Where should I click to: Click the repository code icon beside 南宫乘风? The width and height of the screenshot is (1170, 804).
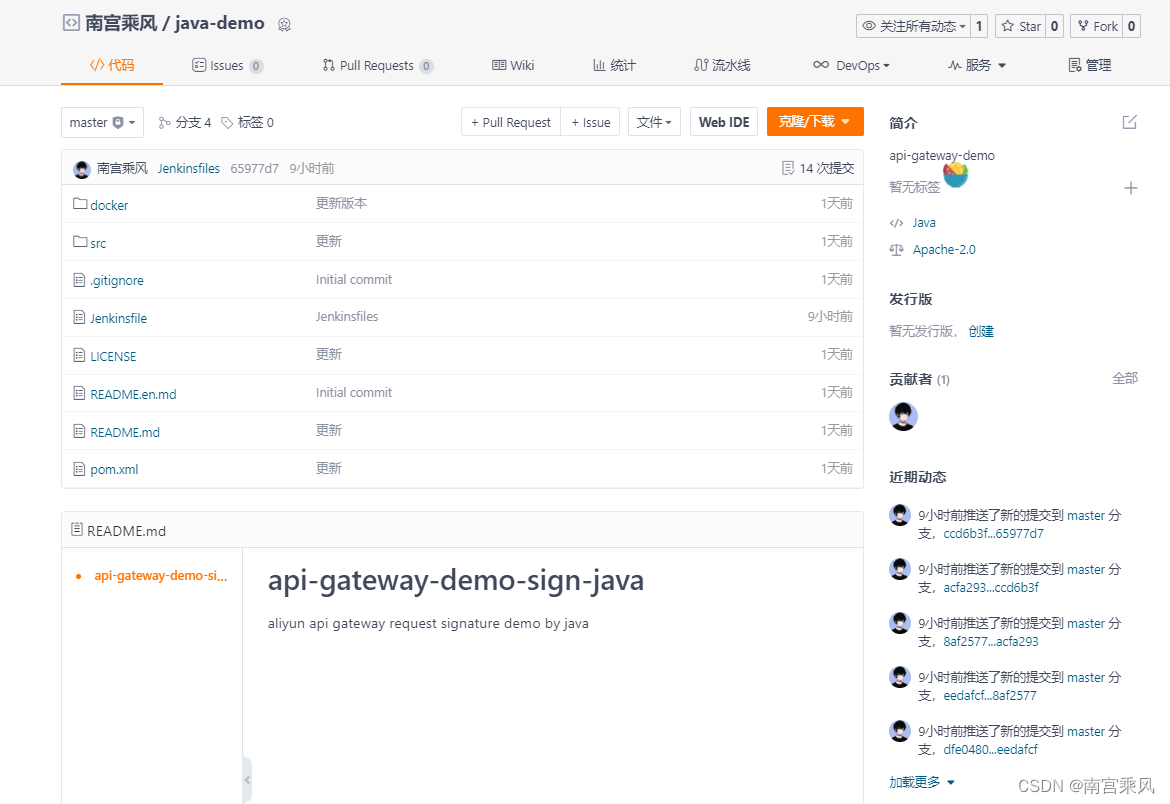pyautogui.click(x=70, y=22)
